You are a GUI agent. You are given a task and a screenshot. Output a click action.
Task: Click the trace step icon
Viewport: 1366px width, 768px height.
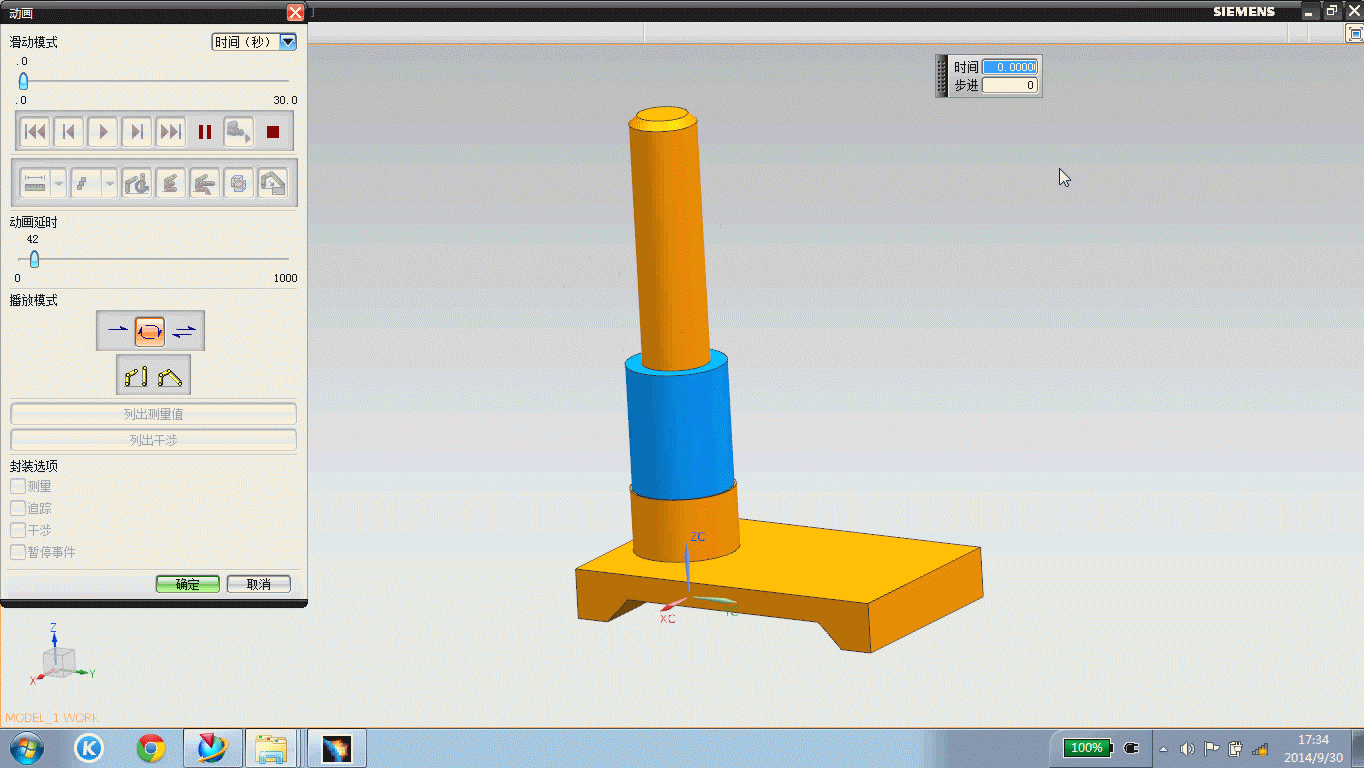tap(86, 183)
